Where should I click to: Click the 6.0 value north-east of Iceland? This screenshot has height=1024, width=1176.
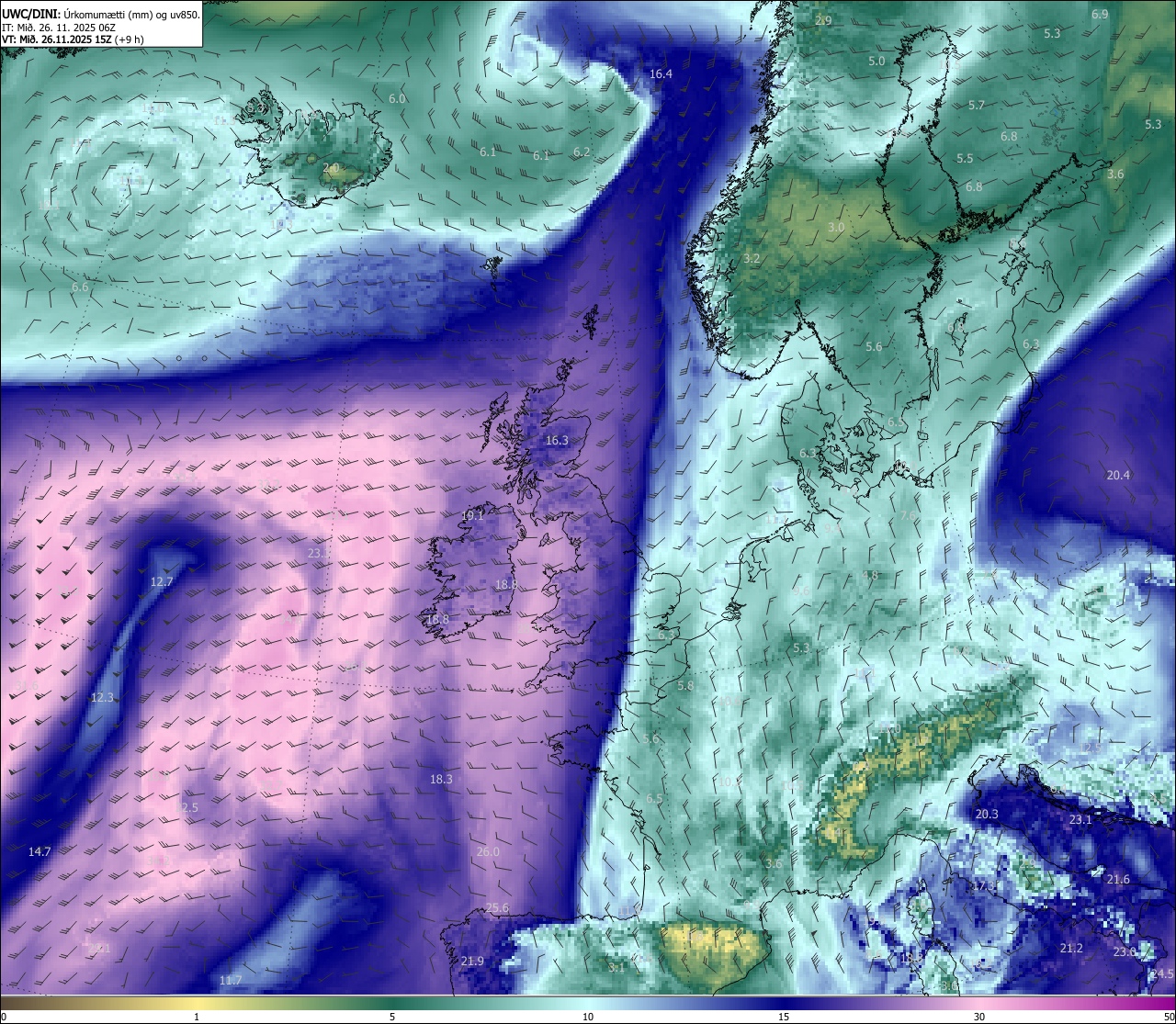click(x=397, y=99)
